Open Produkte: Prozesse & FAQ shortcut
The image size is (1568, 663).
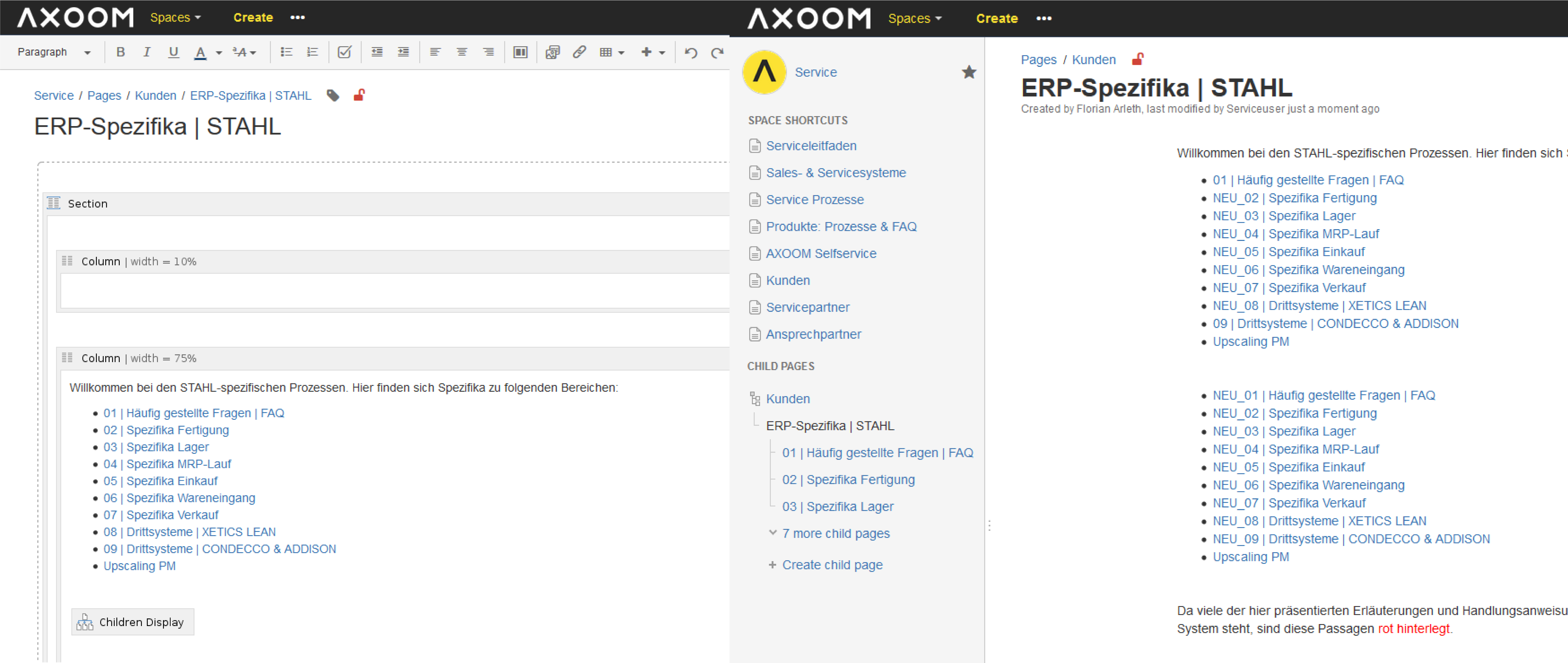click(841, 226)
